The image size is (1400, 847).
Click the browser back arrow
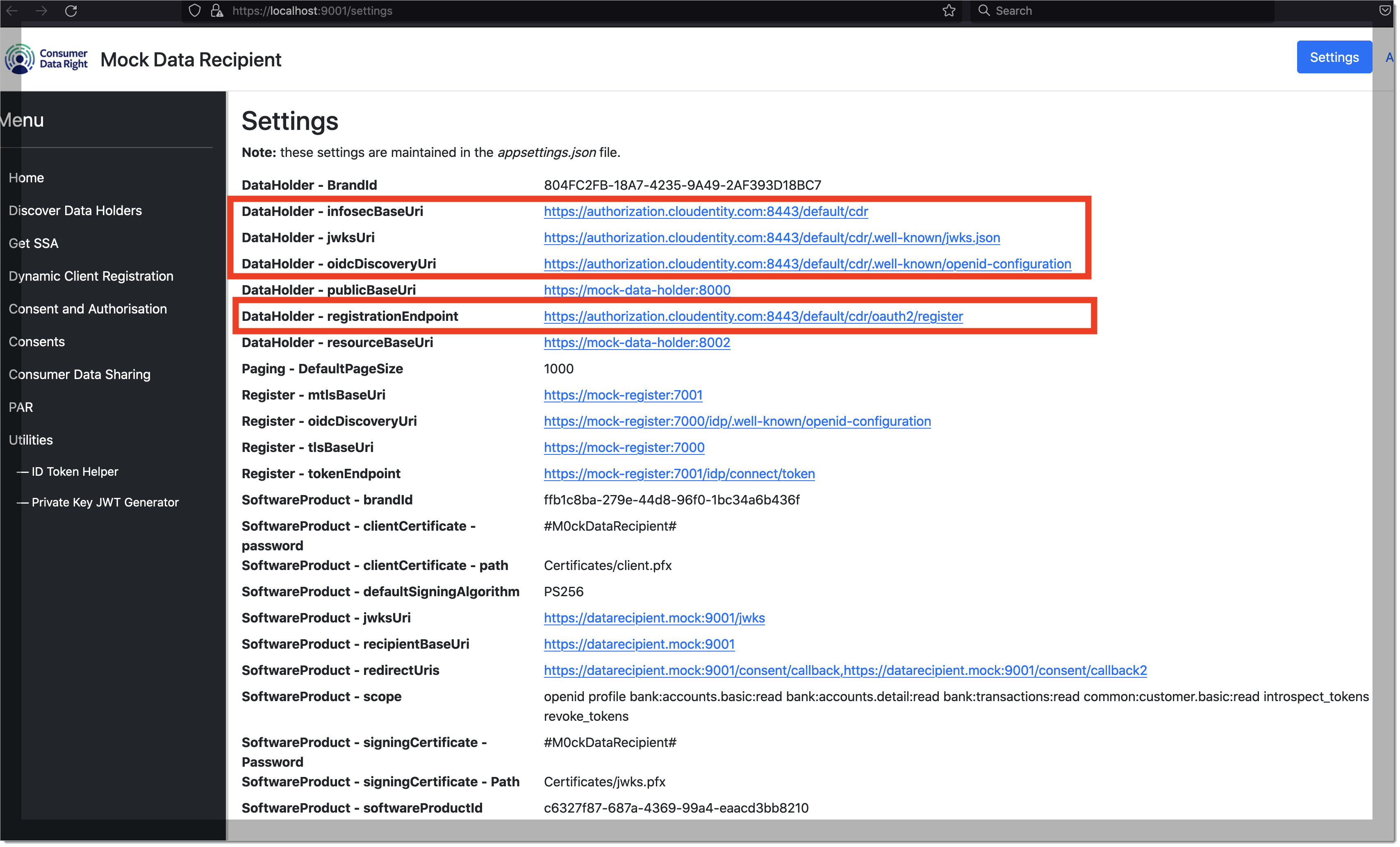(x=11, y=11)
